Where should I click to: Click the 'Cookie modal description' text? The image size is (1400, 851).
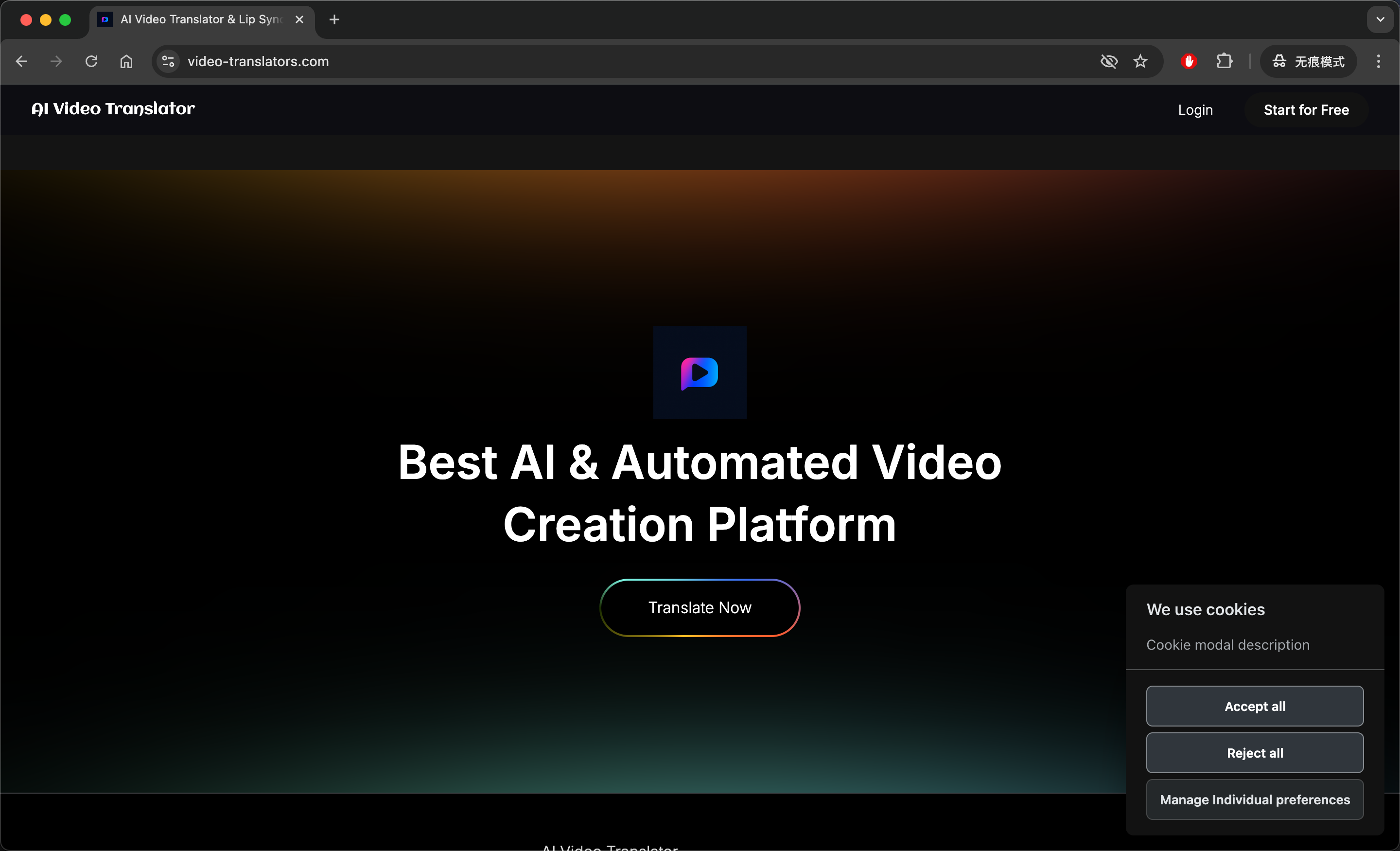pos(1227,645)
